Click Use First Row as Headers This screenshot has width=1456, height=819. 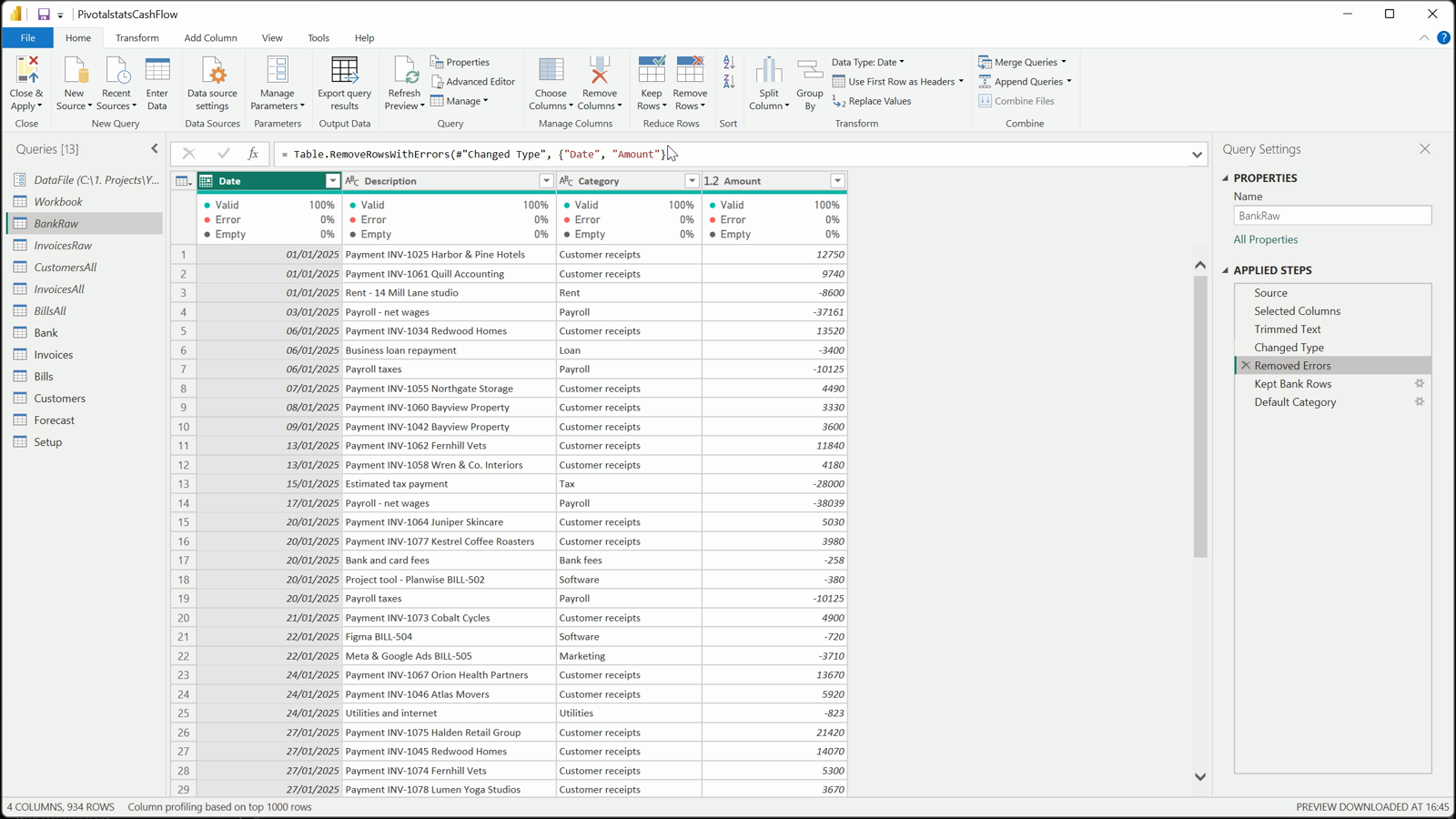click(x=897, y=82)
